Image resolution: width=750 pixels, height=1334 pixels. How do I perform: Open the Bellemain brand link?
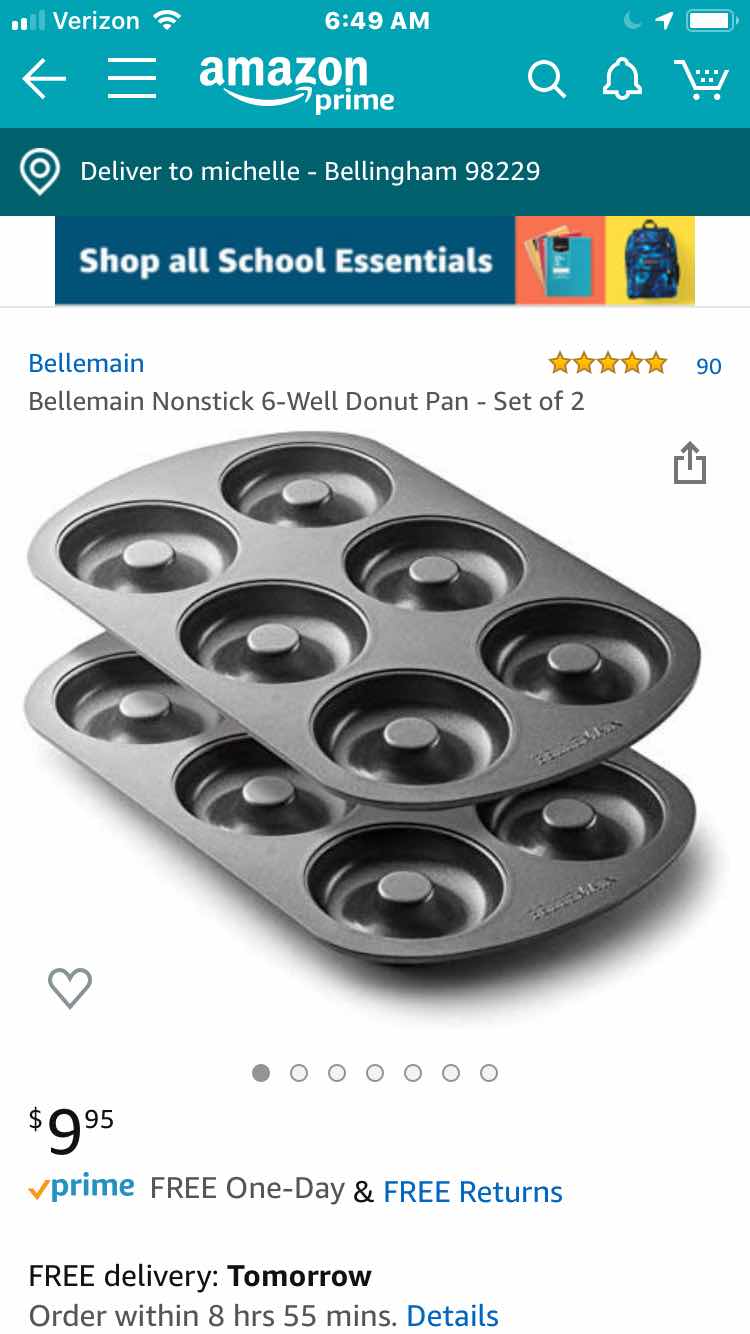87,363
